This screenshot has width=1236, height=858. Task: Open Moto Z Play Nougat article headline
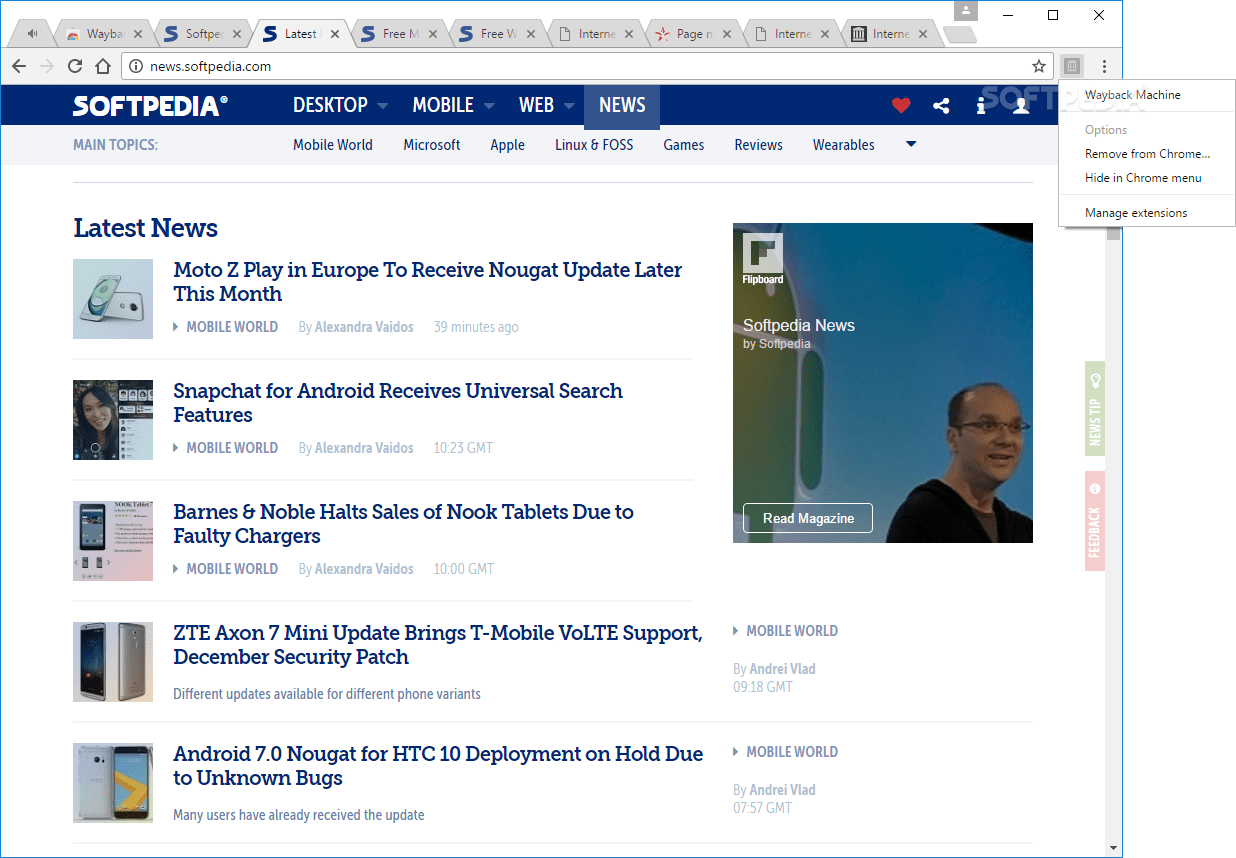coord(428,282)
